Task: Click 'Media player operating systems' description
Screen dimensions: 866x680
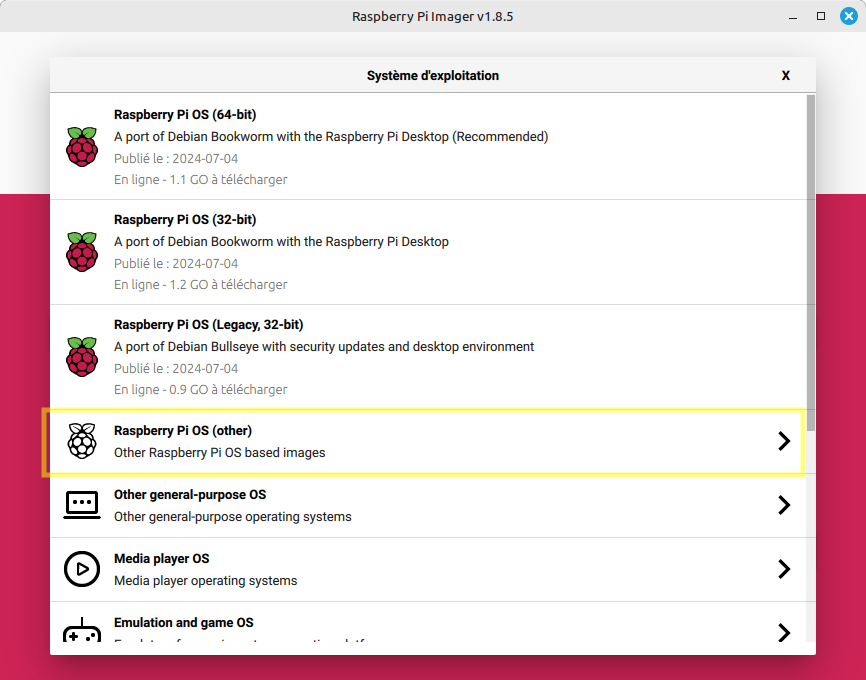Action: pyautogui.click(x=205, y=581)
